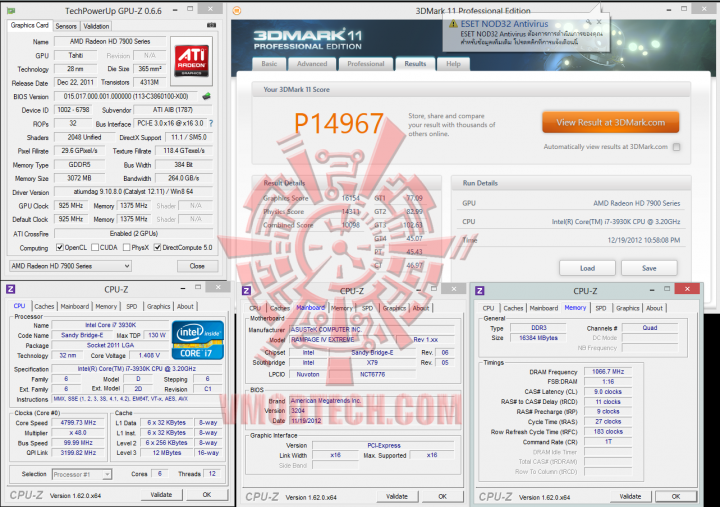Open Caches tab in CPU-Z Memory window
Screen dimensions: 720x507
(513, 308)
